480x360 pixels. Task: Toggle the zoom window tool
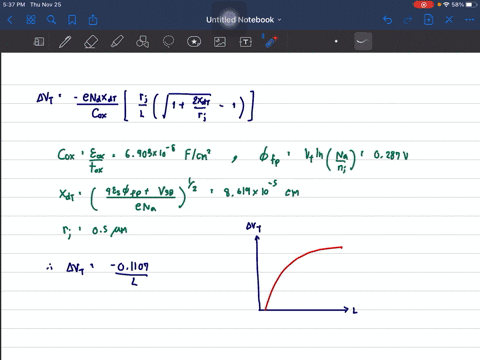(39, 42)
